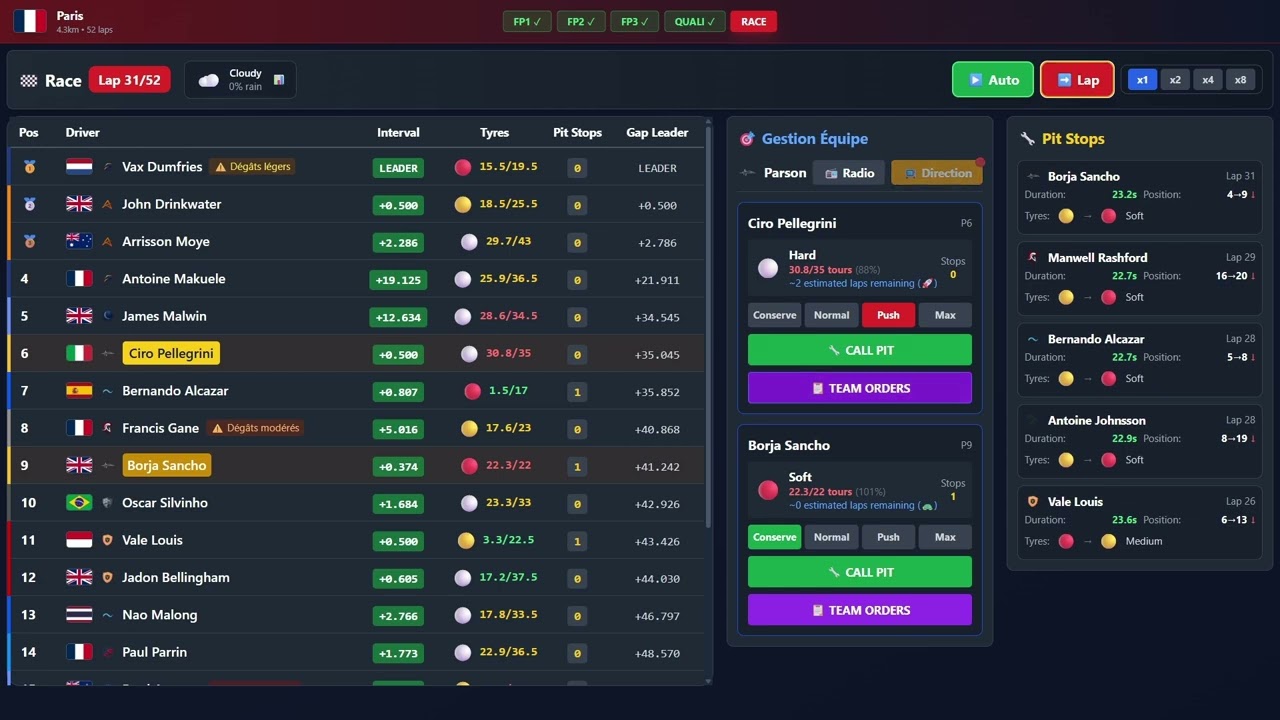Start Auto race simulation
The height and width of the screenshot is (720, 1280).
(x=992, y=80)
